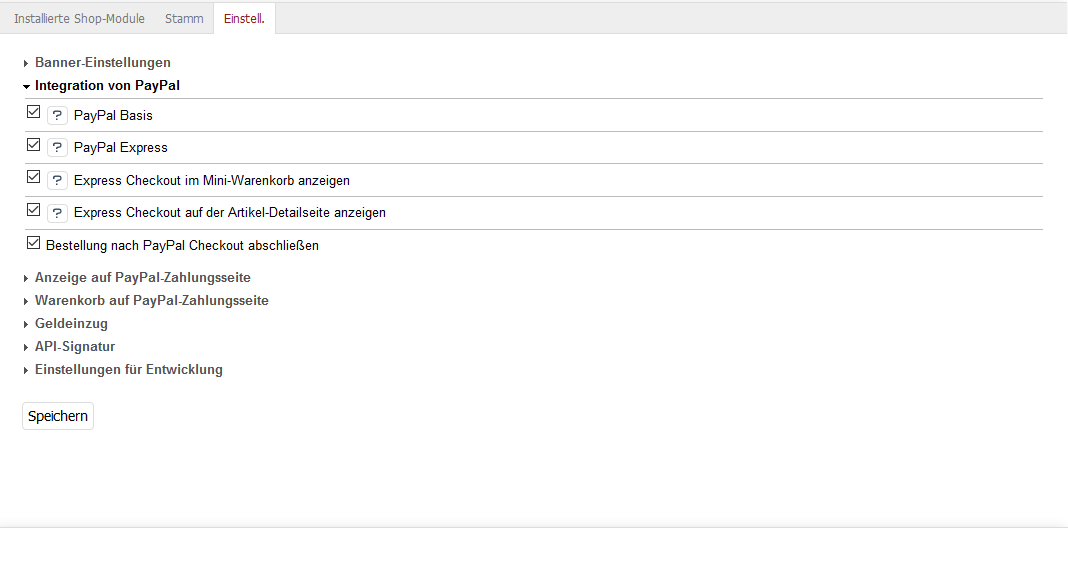Viewport: 1068px width, 565px height.
Task: Select the Einstell. tab
Action: (244, 19)
